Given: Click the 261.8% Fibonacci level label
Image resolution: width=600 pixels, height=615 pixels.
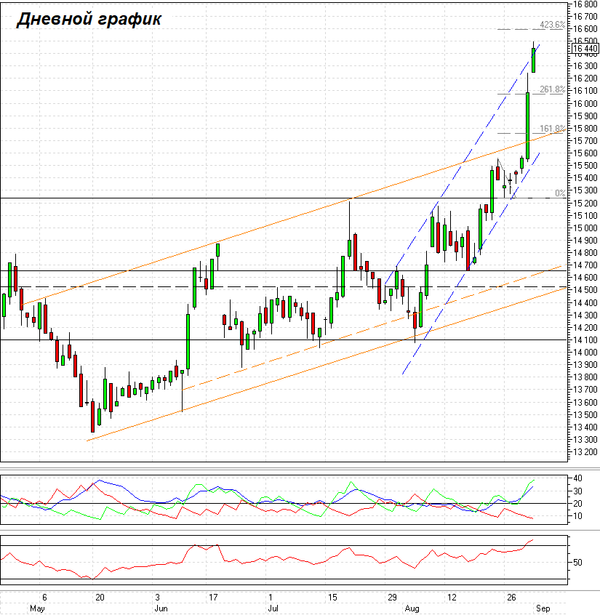Looking at the screenshot, I should (x=553, y=89).
